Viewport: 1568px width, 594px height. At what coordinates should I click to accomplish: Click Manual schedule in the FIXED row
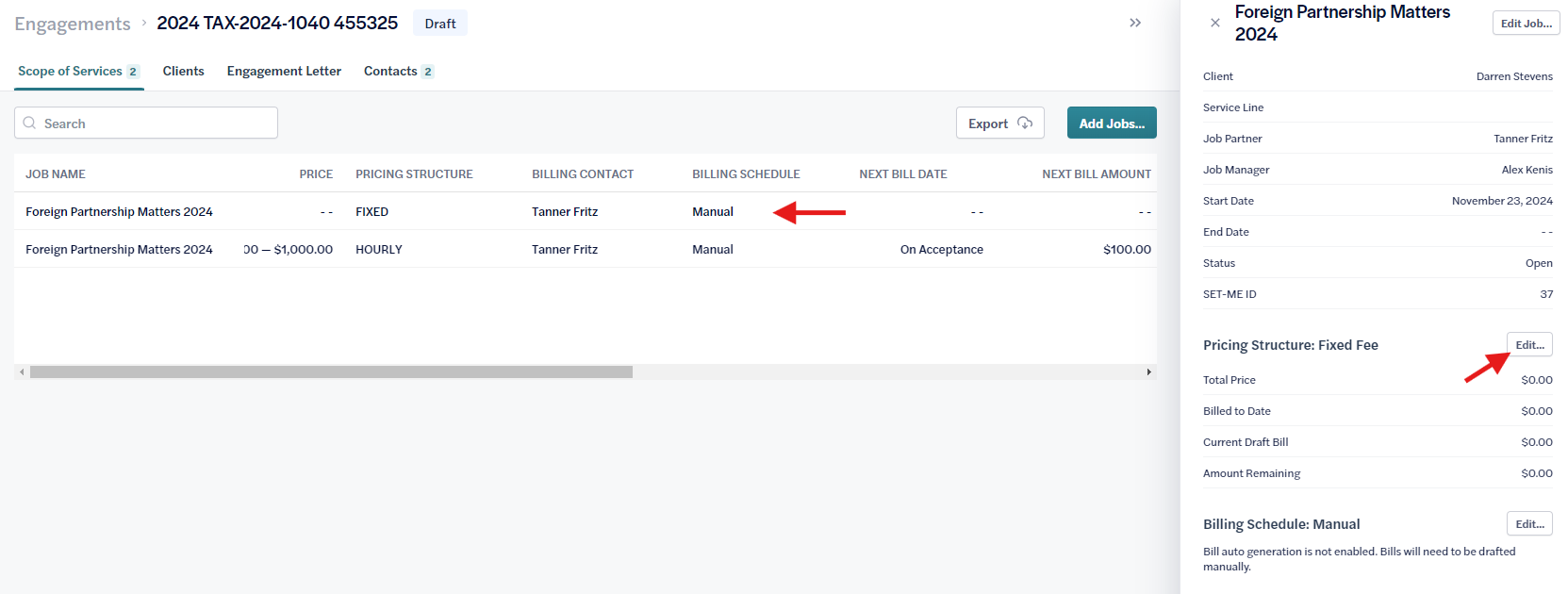[713, 212]
